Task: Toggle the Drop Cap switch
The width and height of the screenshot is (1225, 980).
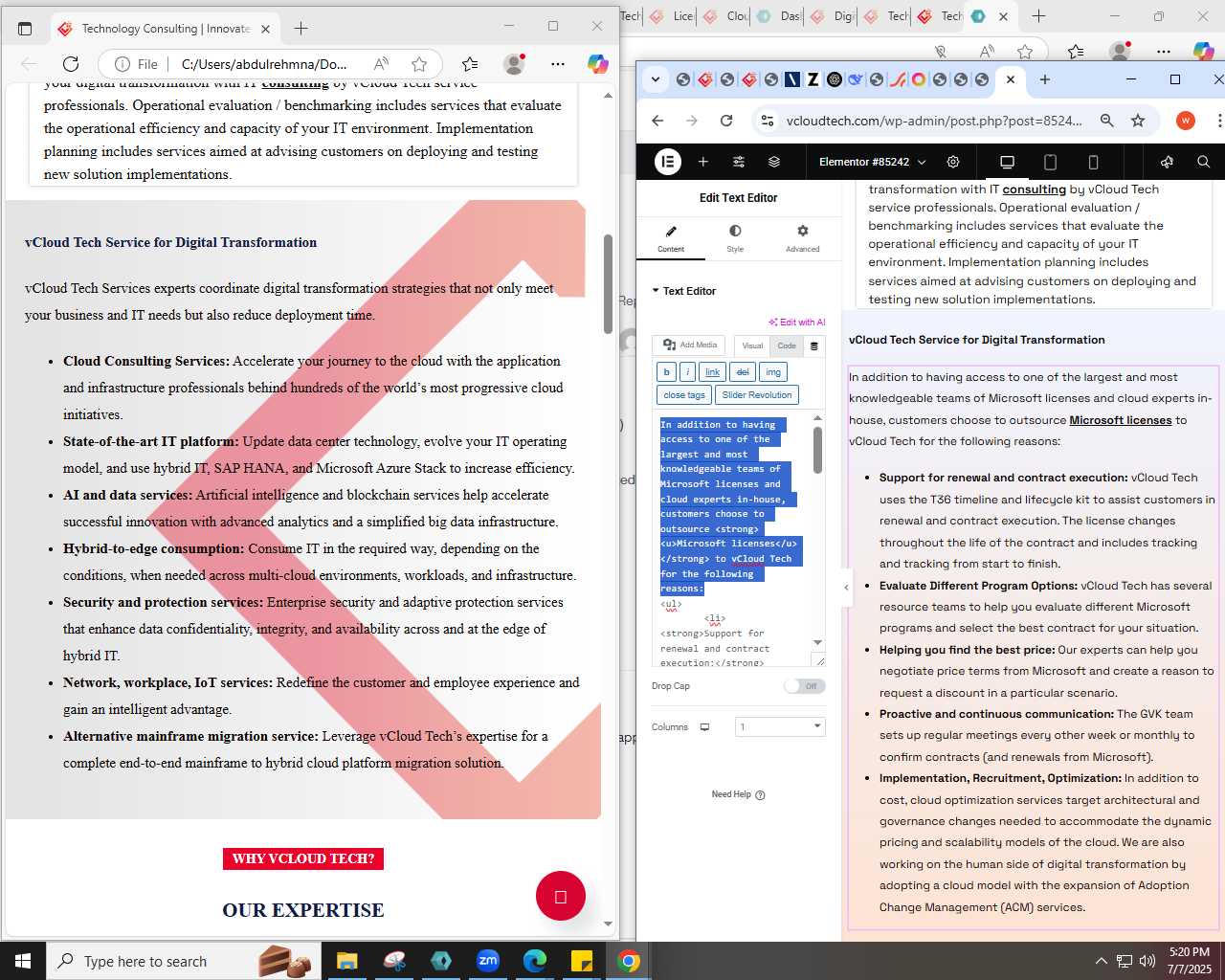Action: 804,686
